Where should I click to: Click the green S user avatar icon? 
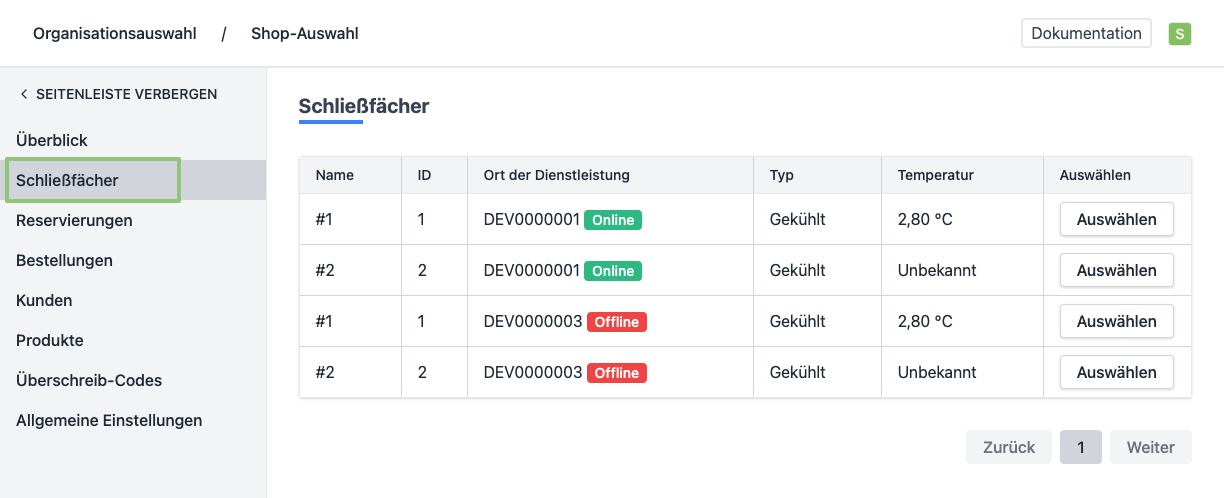click(1180, 34)
